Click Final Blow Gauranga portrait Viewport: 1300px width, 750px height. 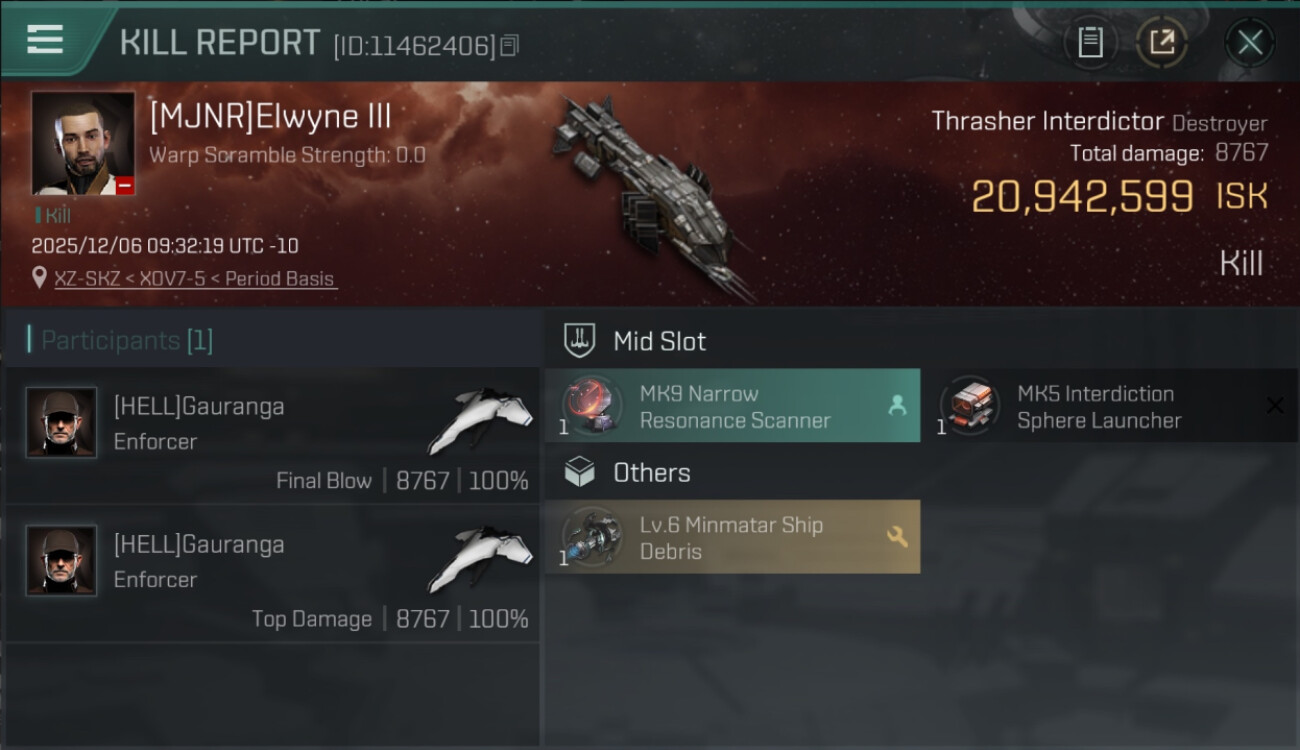(61, 423)
